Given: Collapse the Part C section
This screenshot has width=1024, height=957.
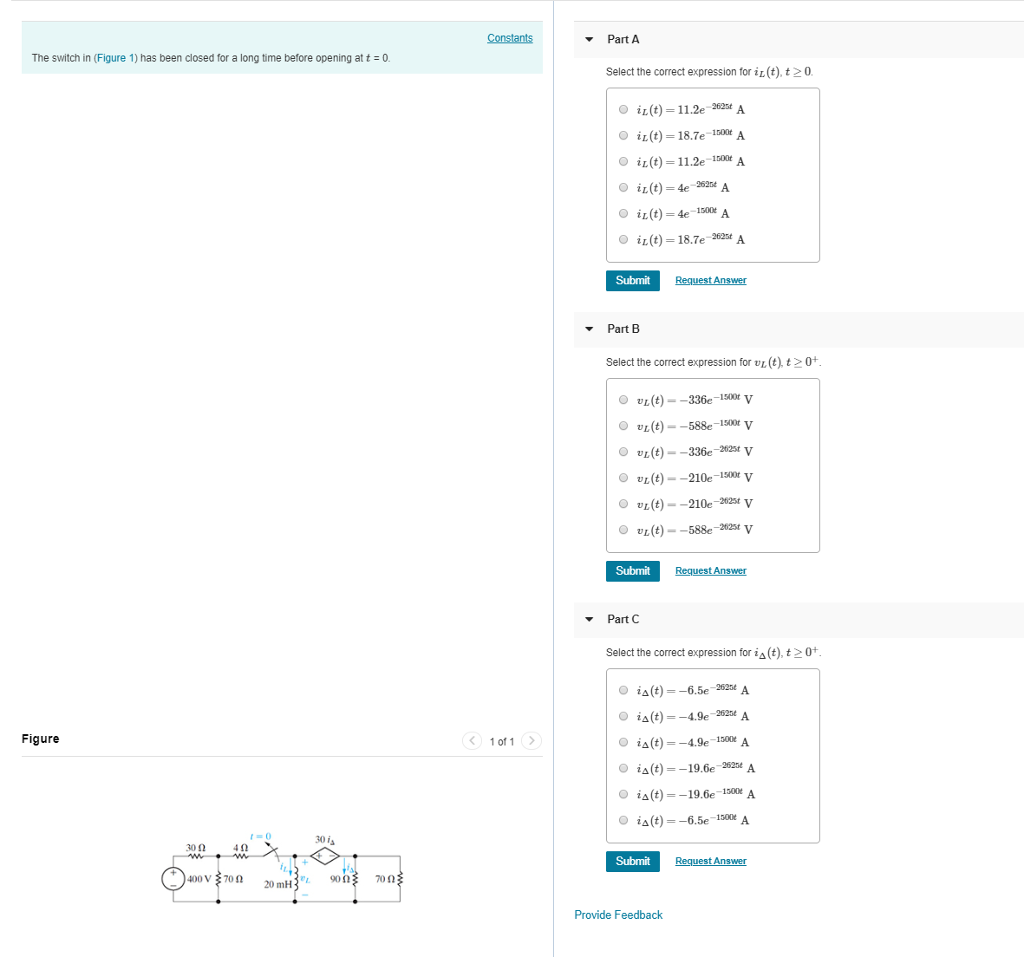Looking at the screenshot, I should pos(589,619).
